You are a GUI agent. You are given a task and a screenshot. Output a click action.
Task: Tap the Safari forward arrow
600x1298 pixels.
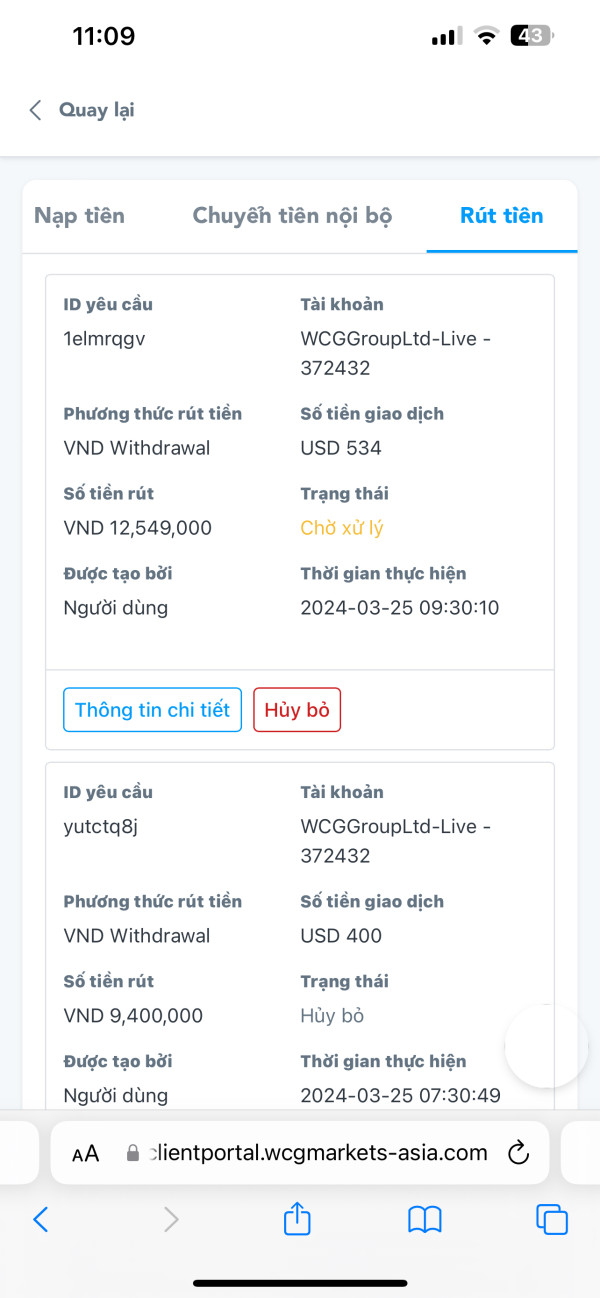171,1219
